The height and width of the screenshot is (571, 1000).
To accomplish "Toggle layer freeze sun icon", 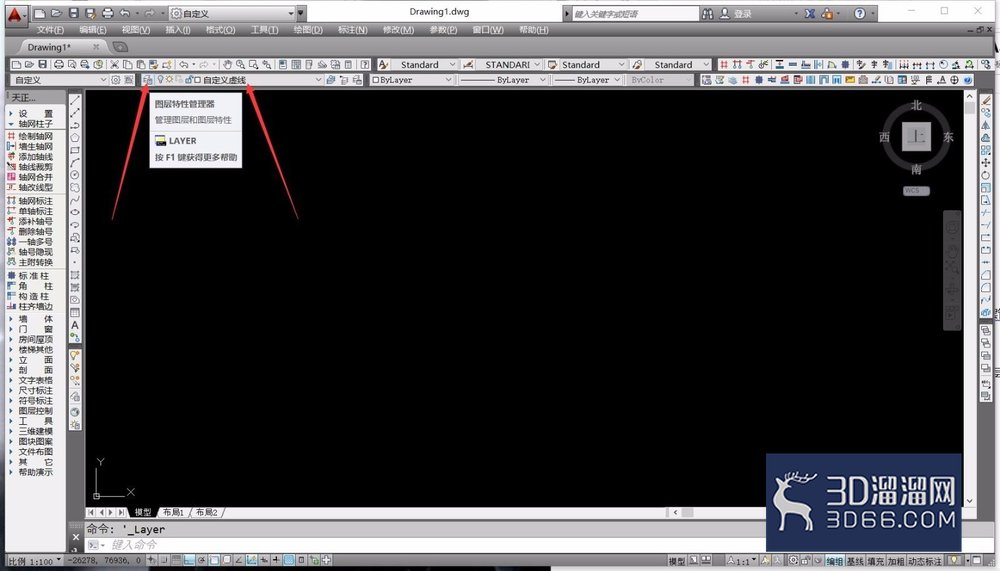I will click(x=169, y=80).
